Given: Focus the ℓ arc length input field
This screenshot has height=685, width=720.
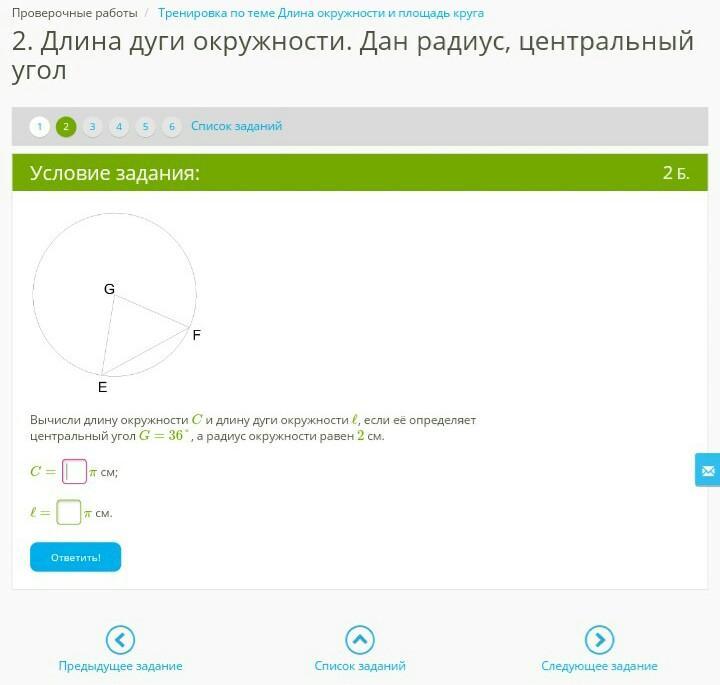Looking at the screenshot, I should tap(69, 512).
